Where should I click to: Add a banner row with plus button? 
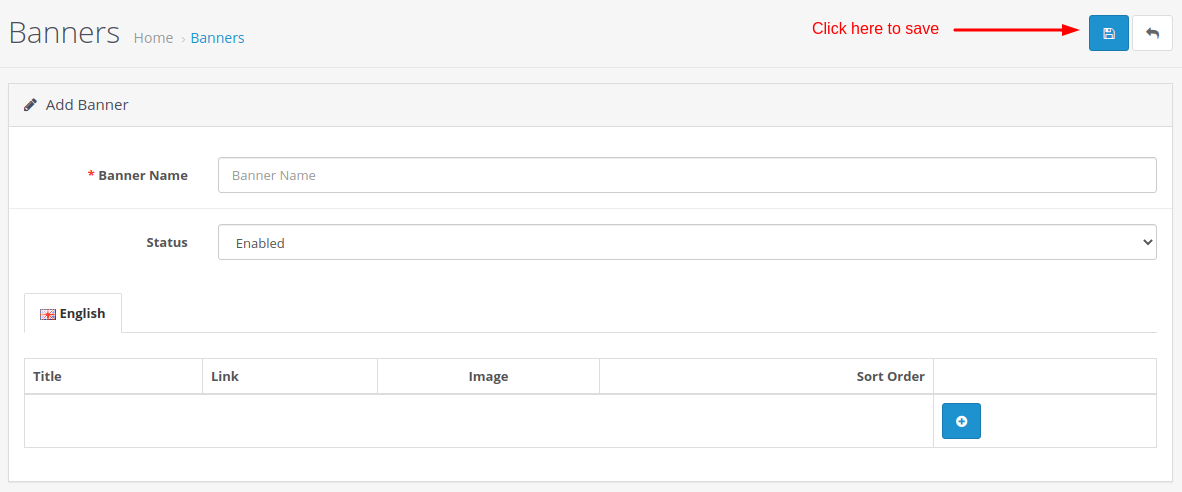coord(961,421)
